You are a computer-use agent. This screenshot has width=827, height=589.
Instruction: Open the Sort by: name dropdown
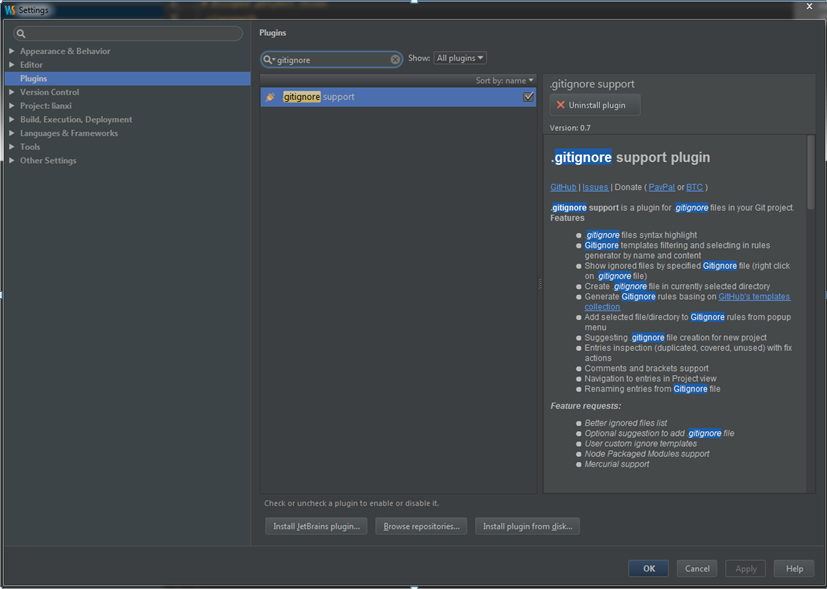point(504,81)
